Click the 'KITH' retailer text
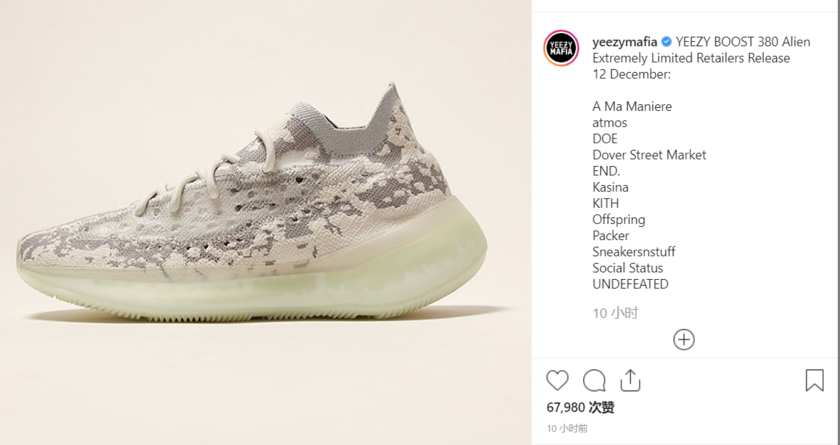840x445 pixels. pos(605,203)
